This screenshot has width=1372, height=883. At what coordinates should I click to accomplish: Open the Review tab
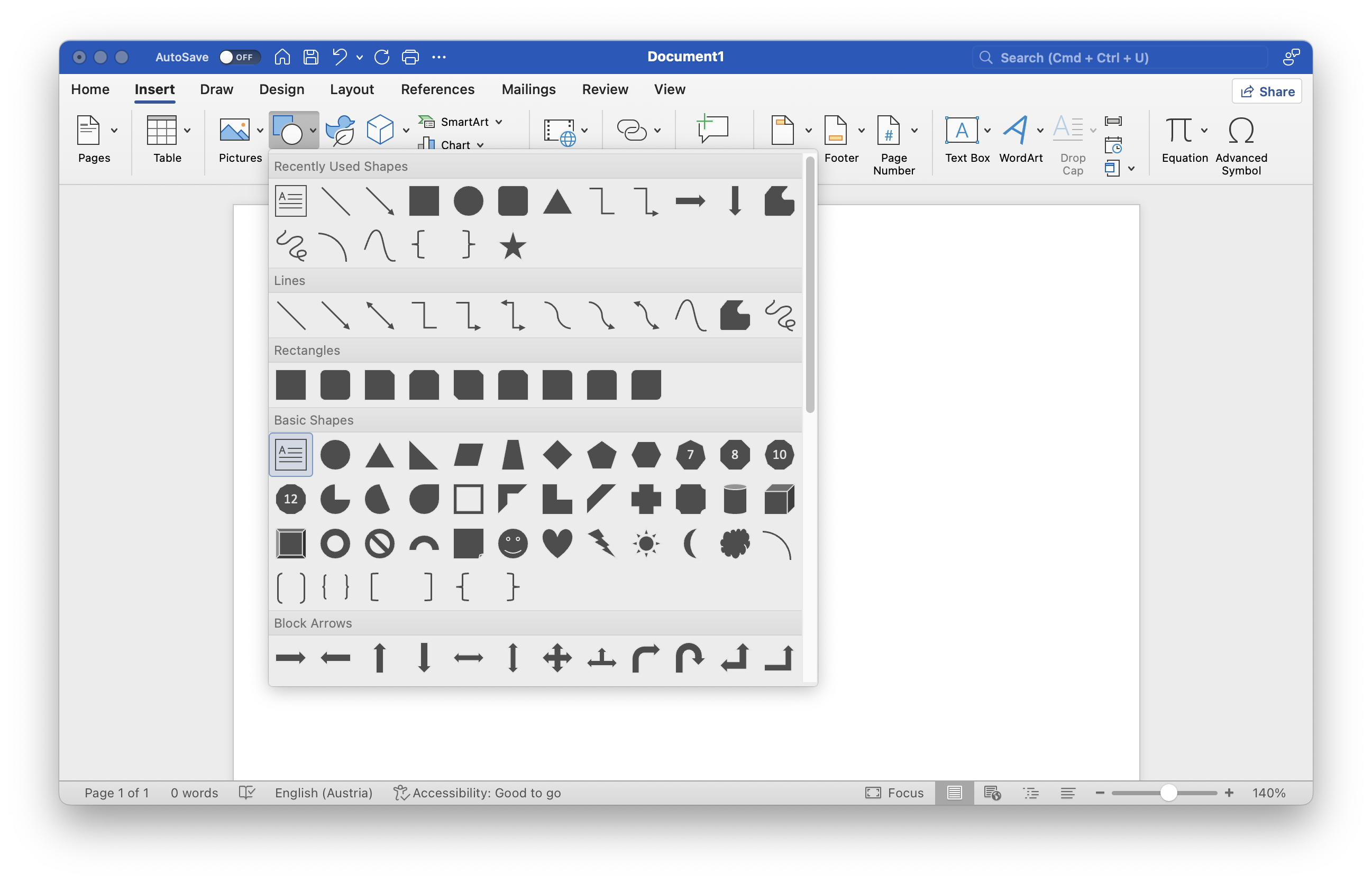(x=605, y=89)
